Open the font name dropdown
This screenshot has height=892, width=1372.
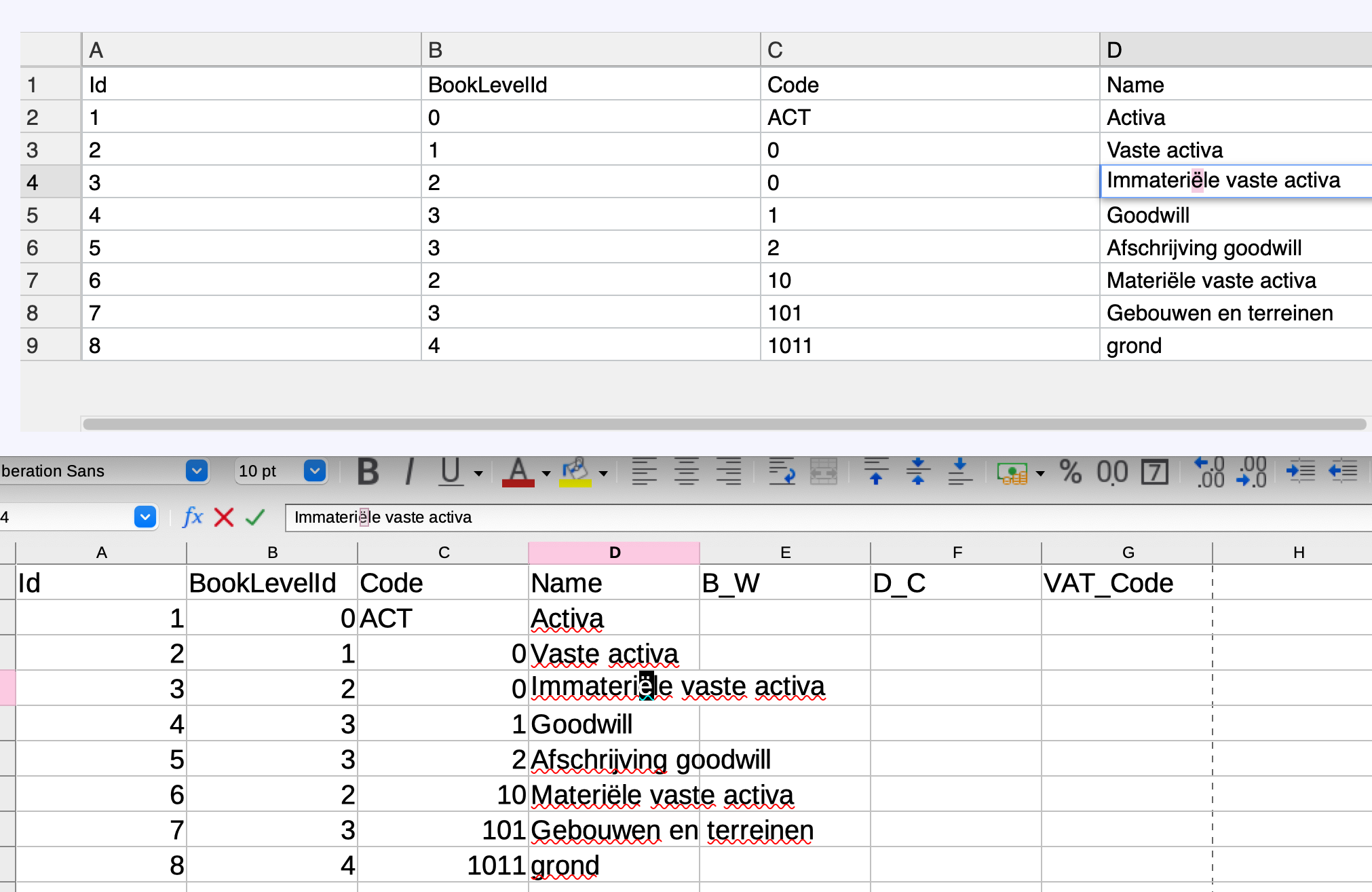(x=196, y=470)
